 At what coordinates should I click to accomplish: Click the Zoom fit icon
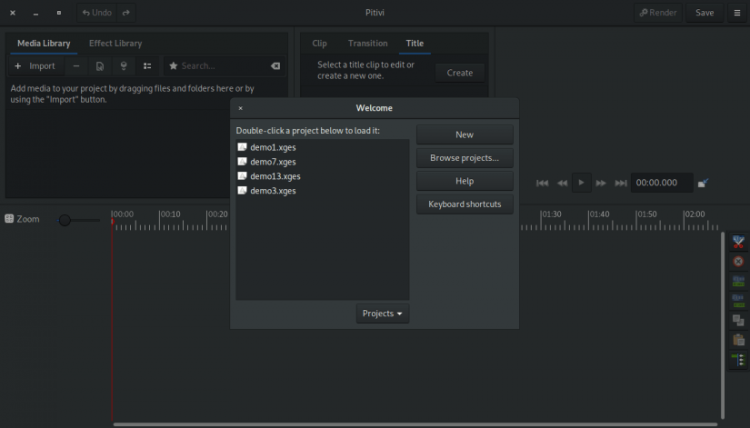pyautogui.click(x=9, y=219)
